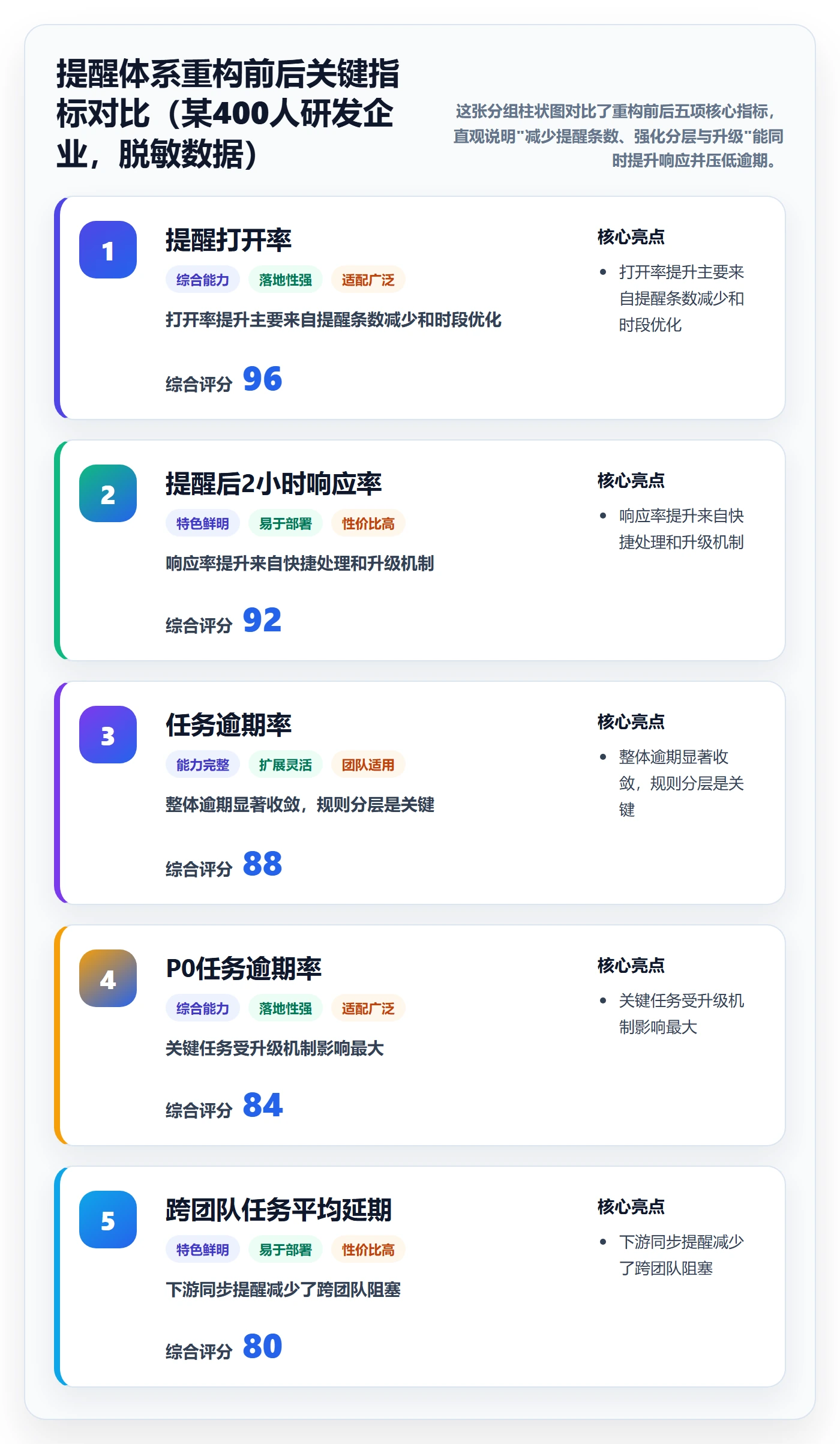Click the score value 88
840x1444 pixels.
[262, 864]
